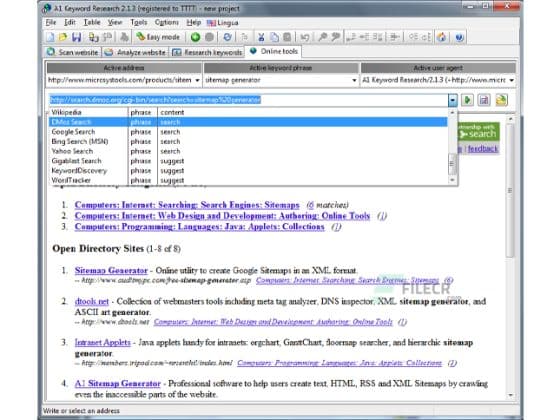The height and width of the screenshot is (420, 560).
Task: Select Yahoo Search in the dropdown list
Action: pos(248,151)
